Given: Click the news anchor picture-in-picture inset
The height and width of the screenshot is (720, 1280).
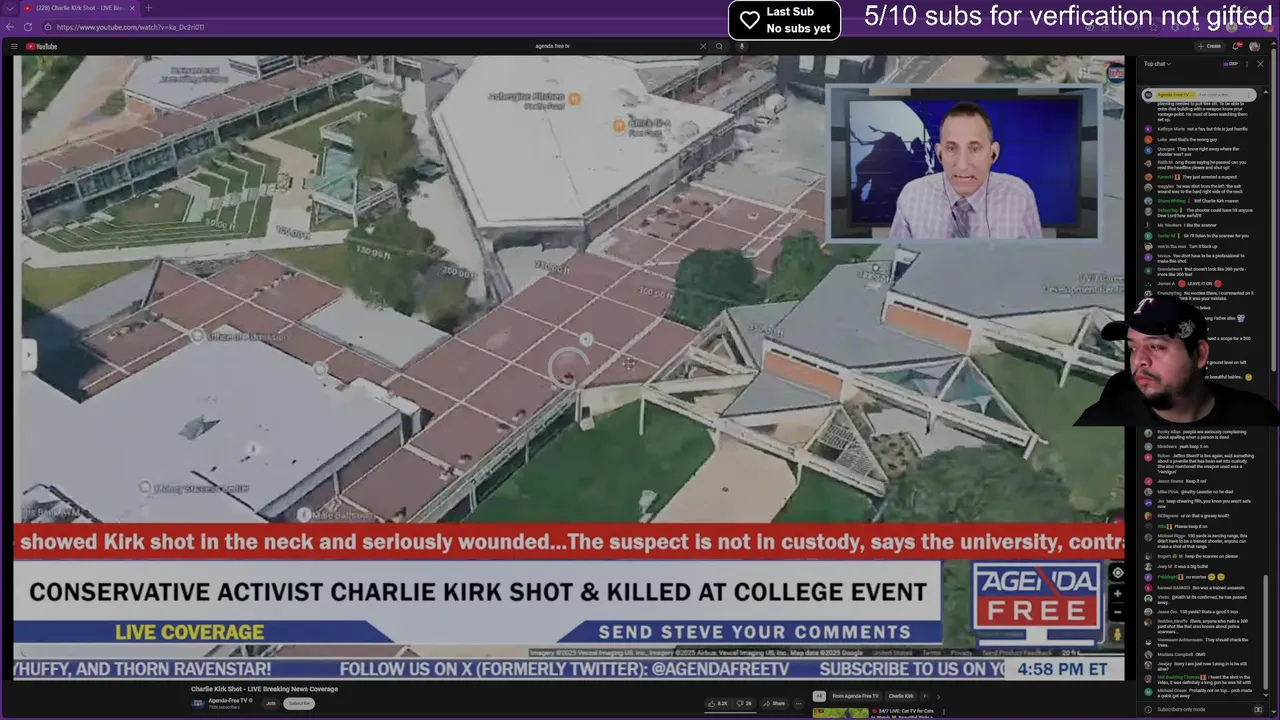Looking at the screenshot, I should [x=963, y=163].
